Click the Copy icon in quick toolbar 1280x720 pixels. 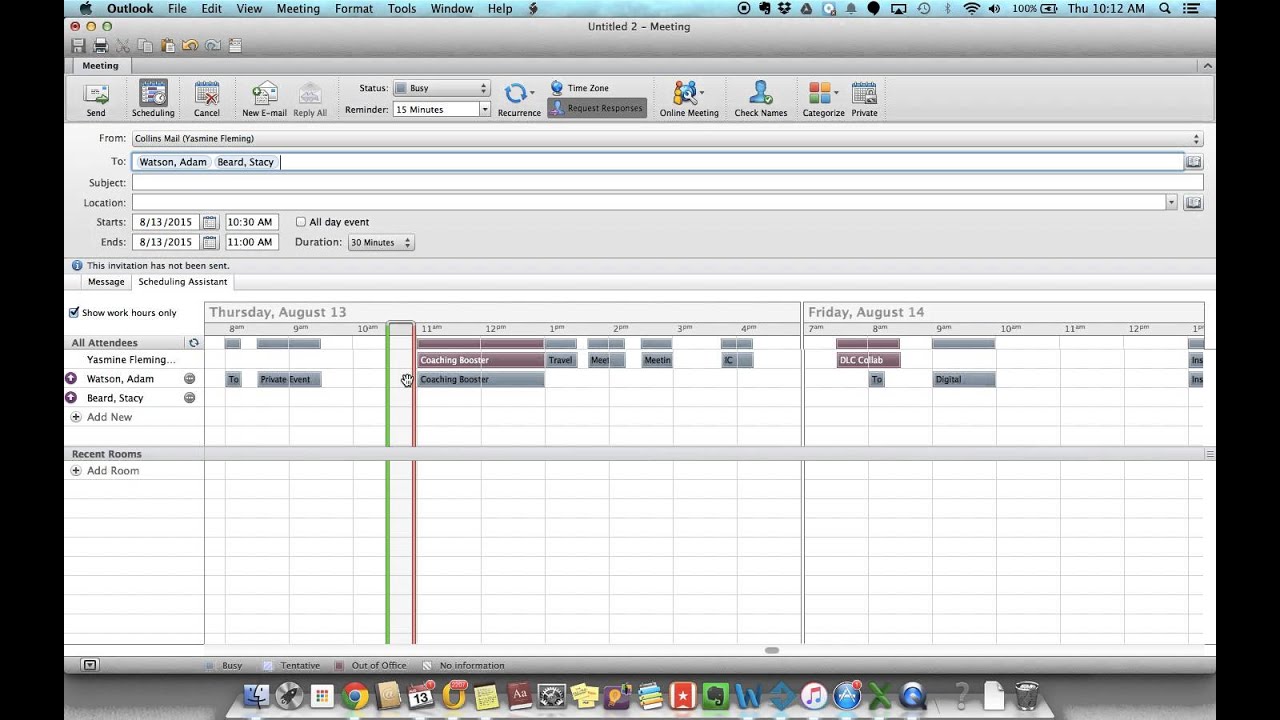tap(145, 46)
